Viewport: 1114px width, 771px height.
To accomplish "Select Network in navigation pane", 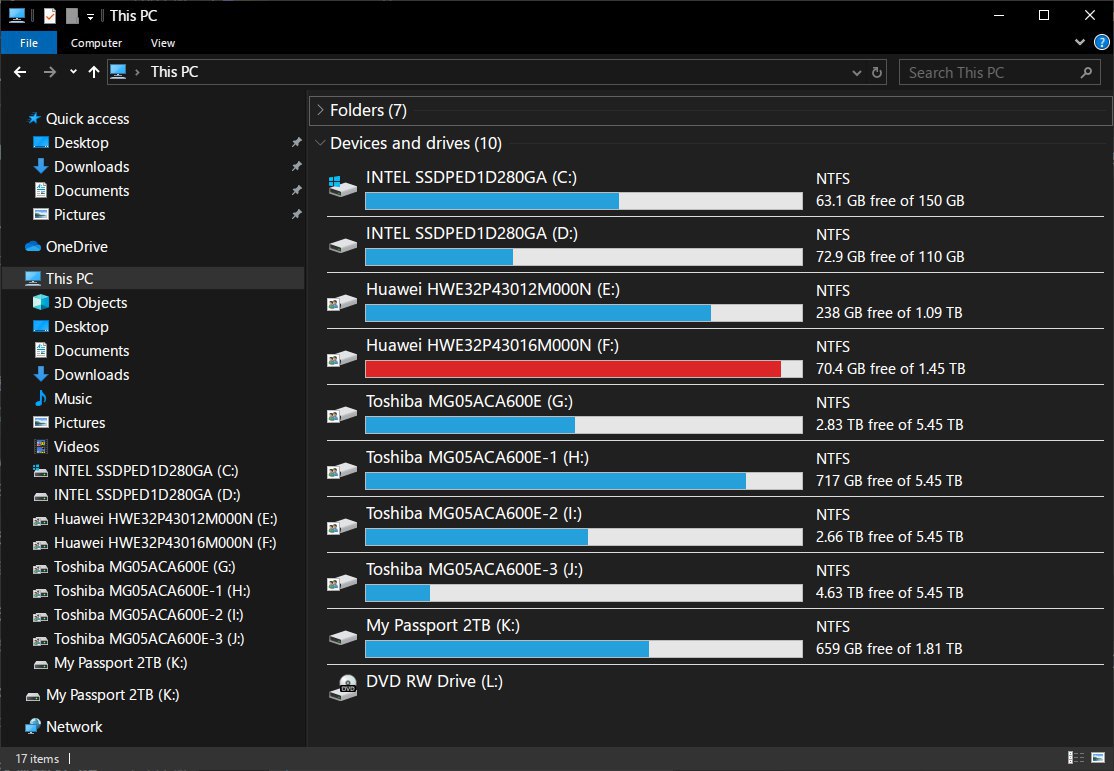I will (74, 727).
